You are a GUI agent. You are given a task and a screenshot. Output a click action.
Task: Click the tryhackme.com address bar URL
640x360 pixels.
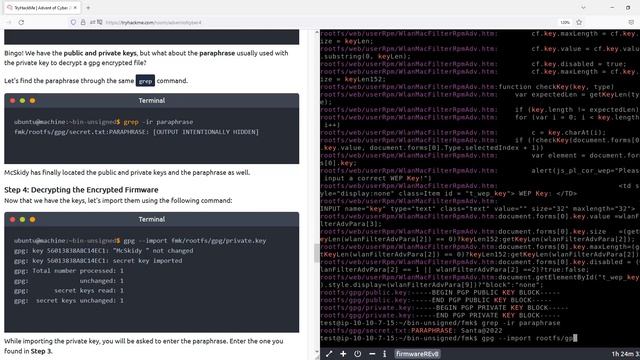[x=153, y=22]
